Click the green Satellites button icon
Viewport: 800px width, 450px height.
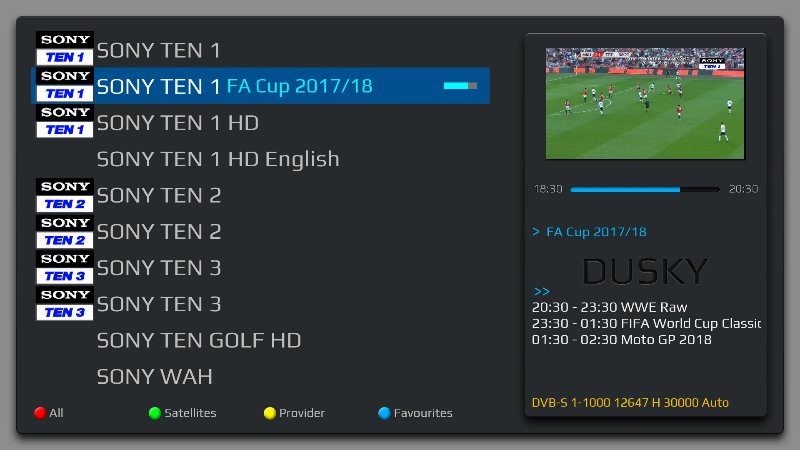coord(155,413)
